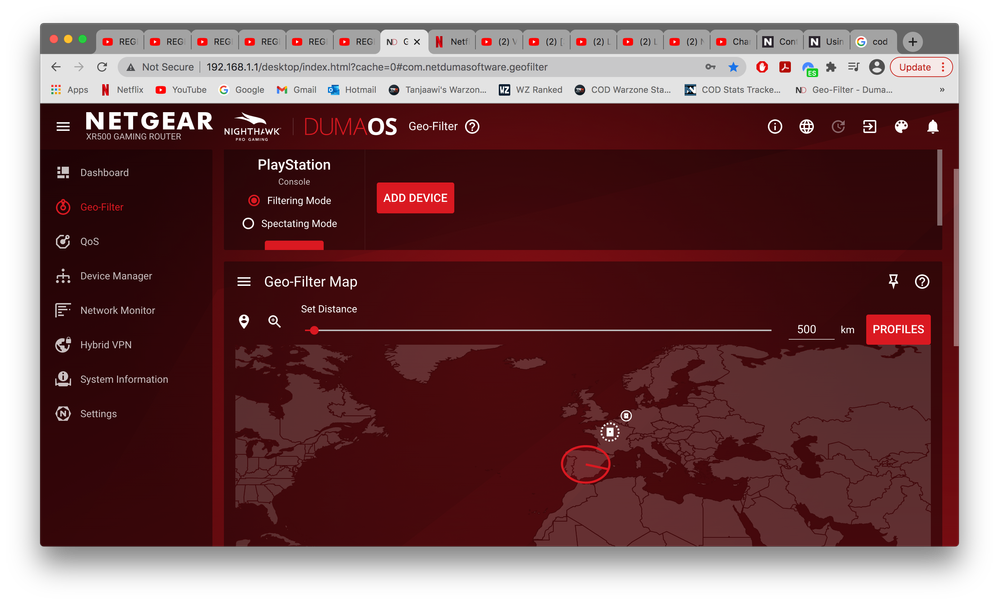Viewport: 999px width, 604px height.
Task: Toggle the pin icon on the Geo-Filter Map panel
Action: click(893, 281)
